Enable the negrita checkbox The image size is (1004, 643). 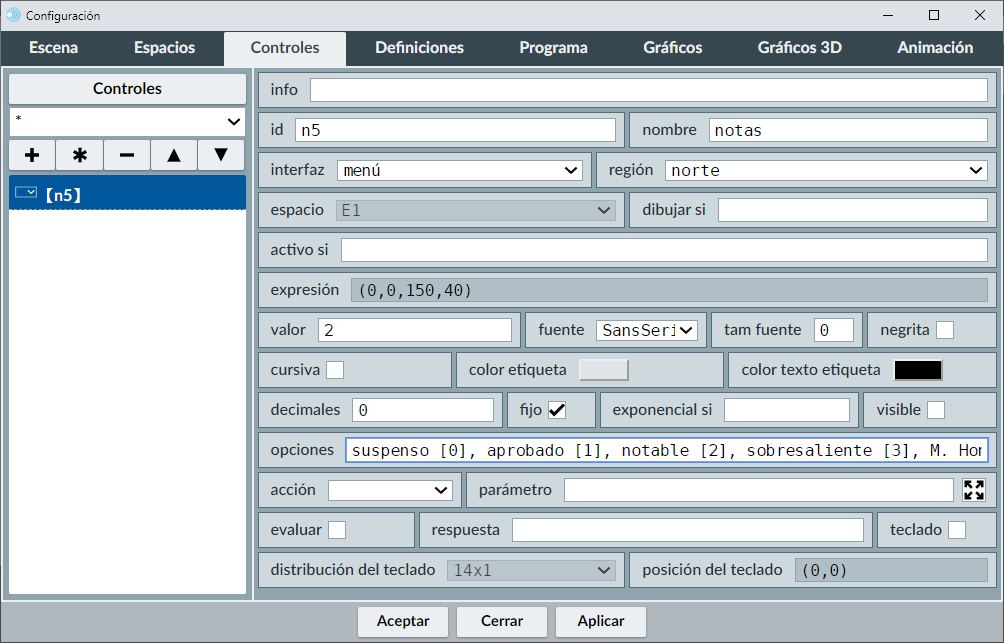[944, 330]
